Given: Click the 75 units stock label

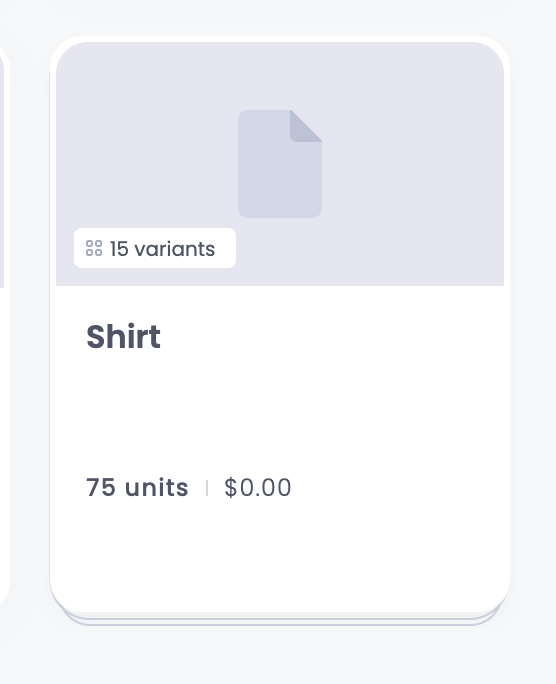Looking at the screenshot, I should [137, 487].
